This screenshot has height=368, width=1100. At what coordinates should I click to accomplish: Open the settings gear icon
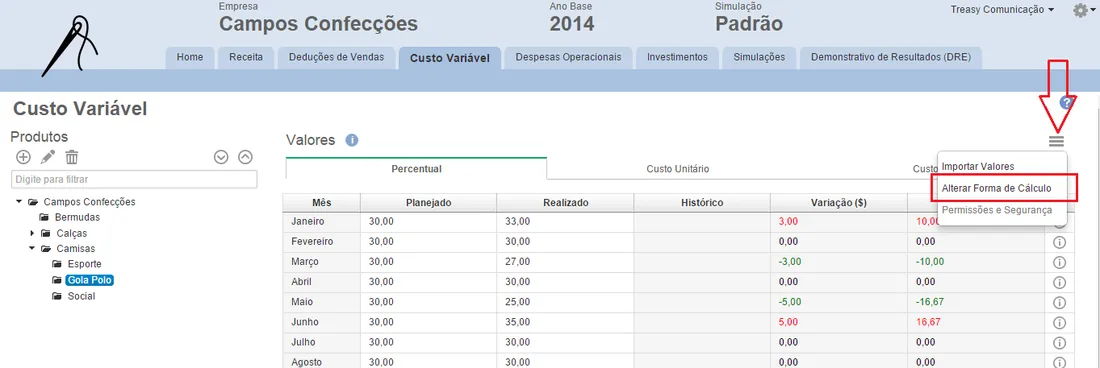click(x=1081, y=11)
